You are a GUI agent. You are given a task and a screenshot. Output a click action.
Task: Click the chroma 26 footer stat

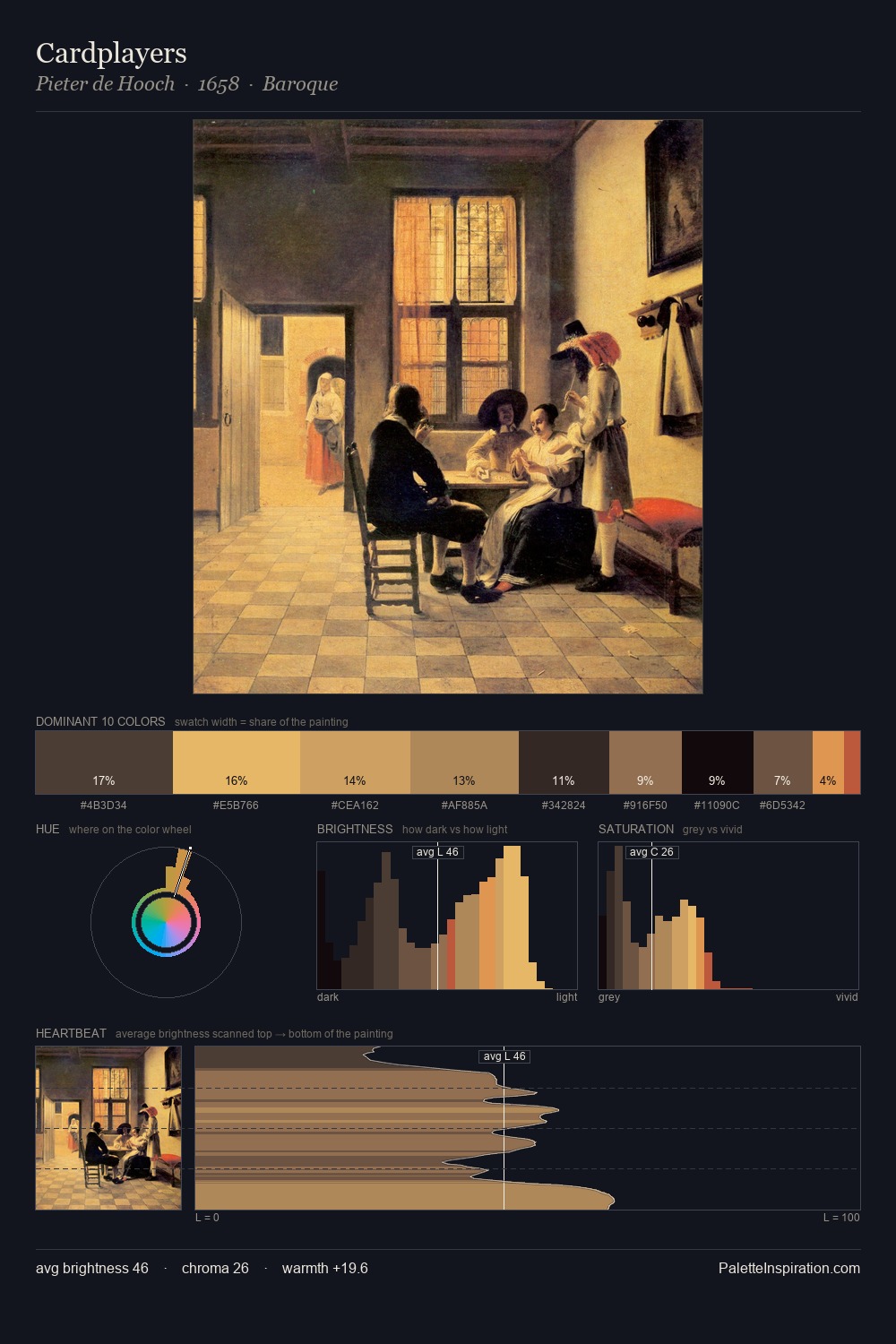[215, 1269]
